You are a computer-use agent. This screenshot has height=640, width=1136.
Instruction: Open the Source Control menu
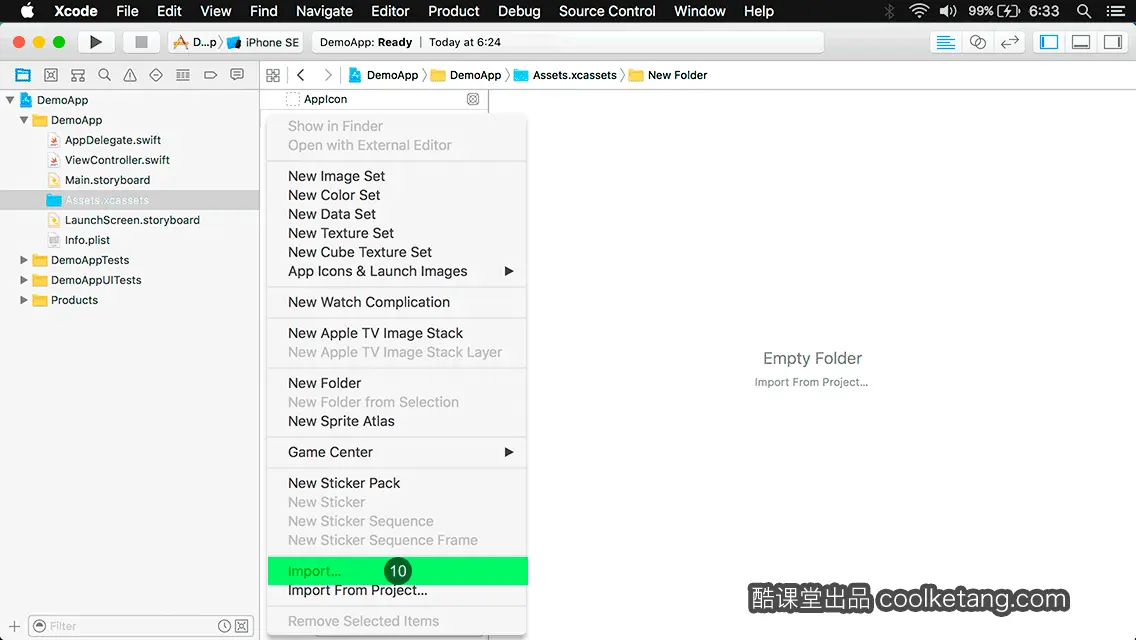click(606, 11)
